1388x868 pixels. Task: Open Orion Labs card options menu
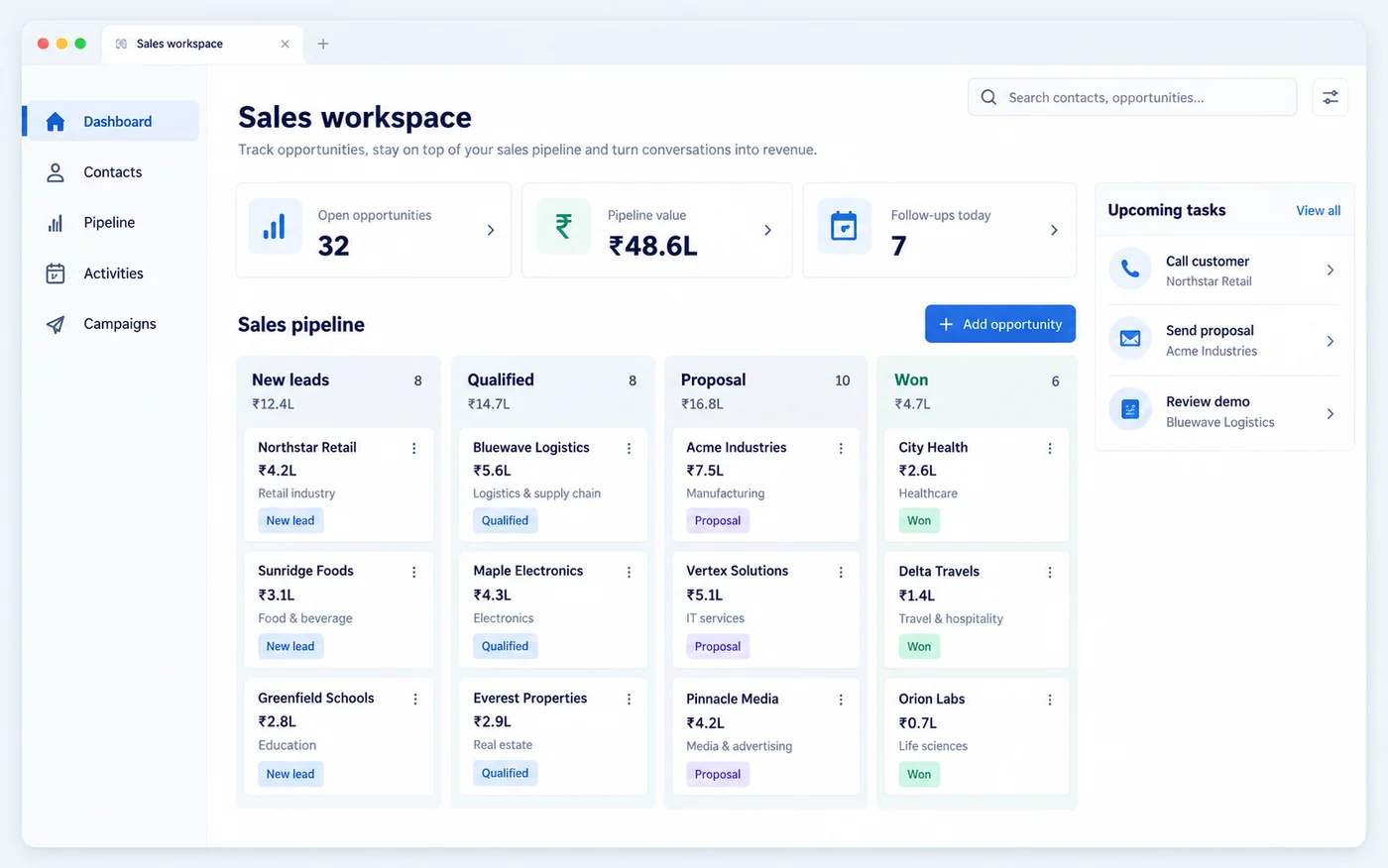1050,700
